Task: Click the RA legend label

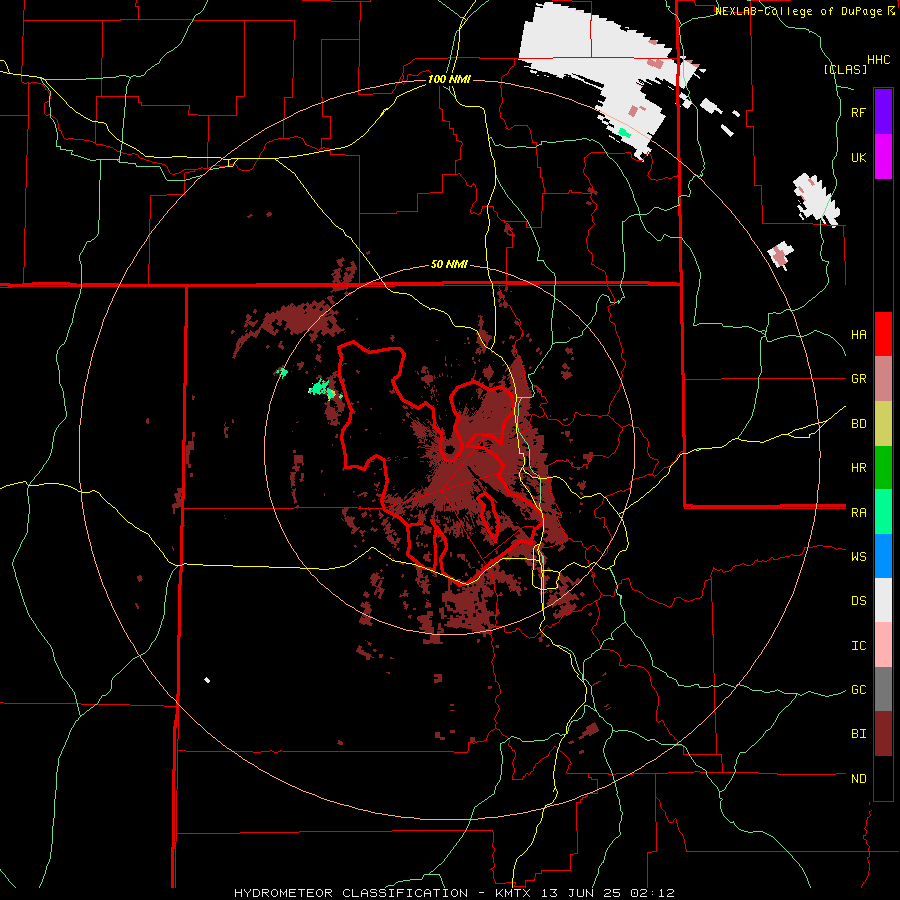Action: pos(858,513)
